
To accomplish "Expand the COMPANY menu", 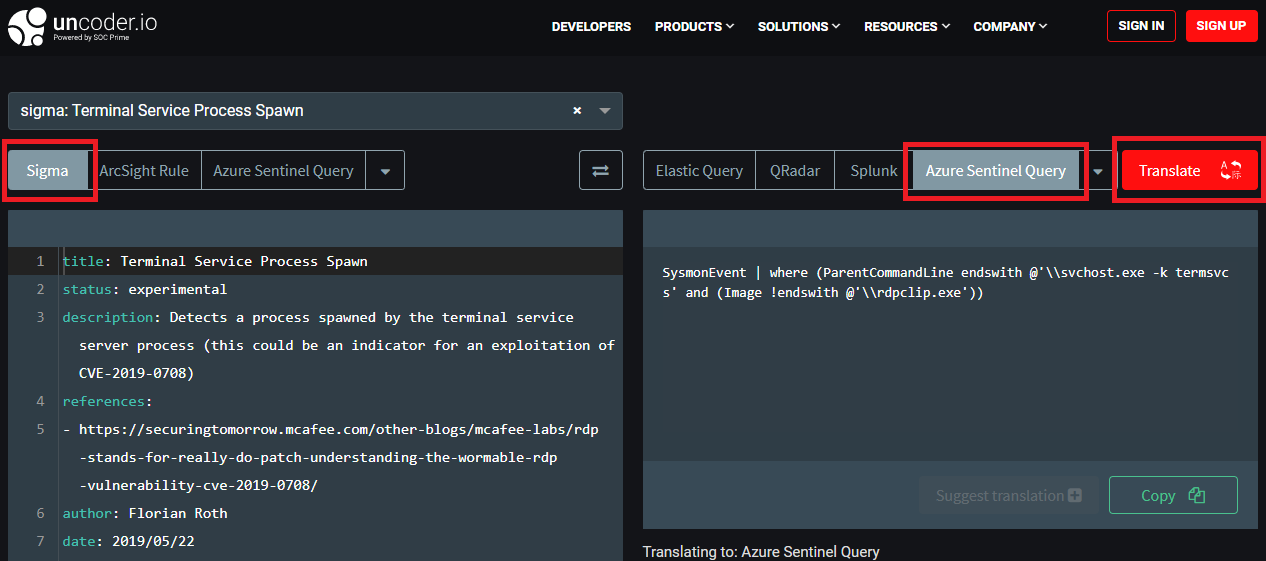I will tap(1010, 26).
